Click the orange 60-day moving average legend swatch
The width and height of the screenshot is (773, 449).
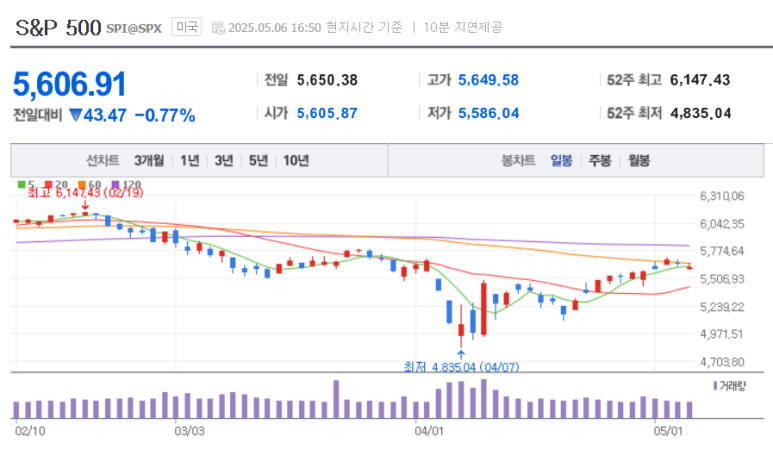[82, 184]
